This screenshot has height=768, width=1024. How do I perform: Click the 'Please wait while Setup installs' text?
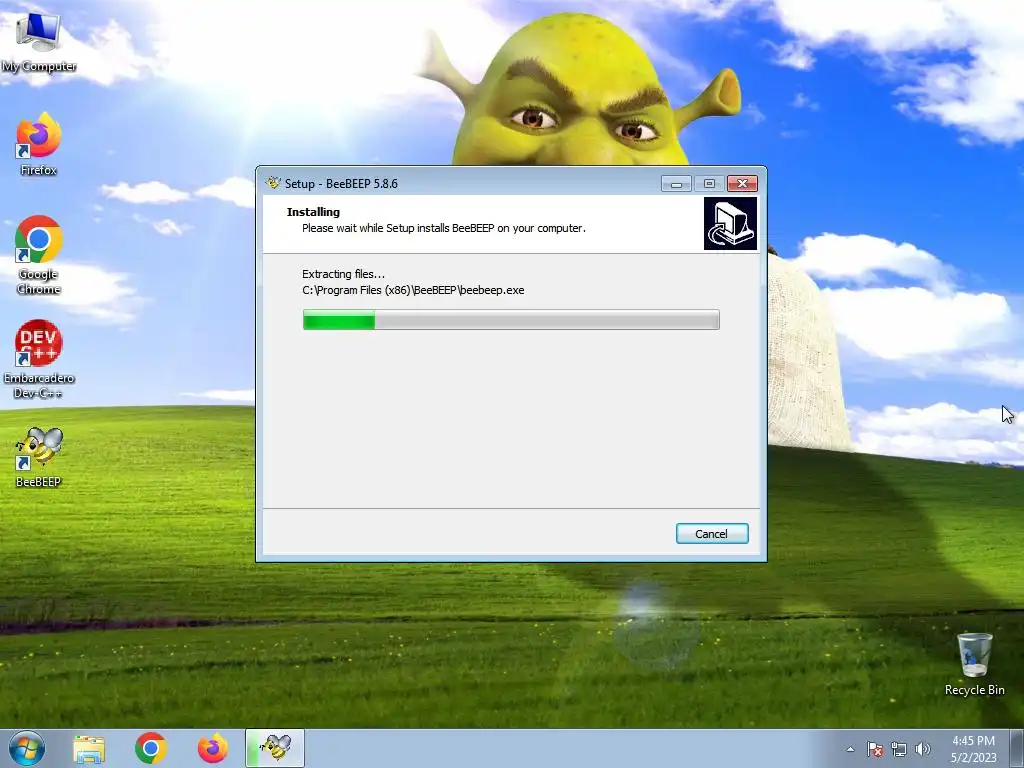[x=444, y=228]
